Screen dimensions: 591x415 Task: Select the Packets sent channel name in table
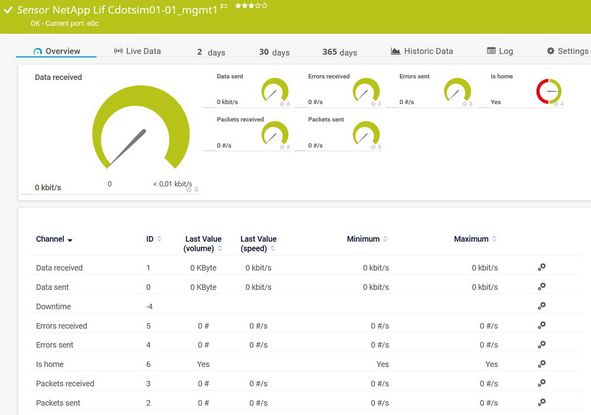[58, 403]
